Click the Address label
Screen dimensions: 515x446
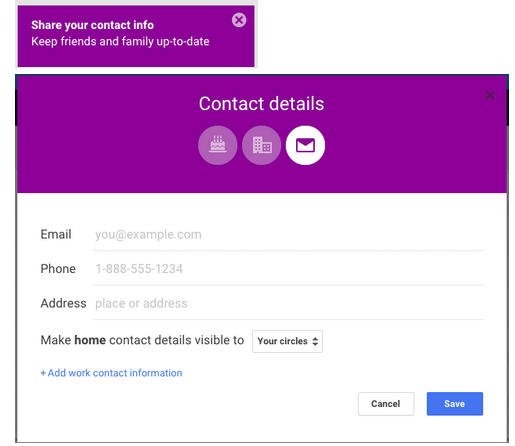[x=63, y=303]
